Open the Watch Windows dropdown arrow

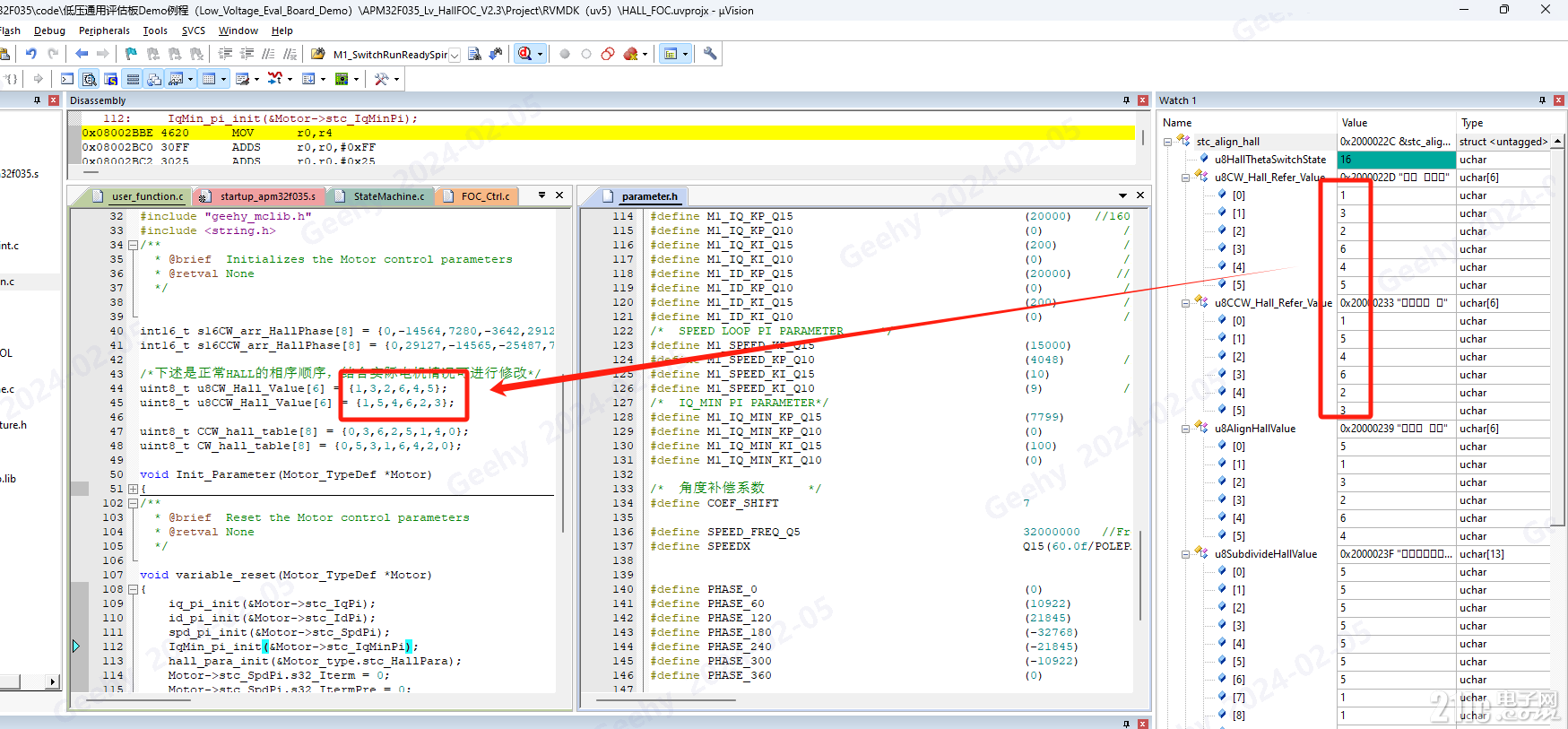point(190,79)
